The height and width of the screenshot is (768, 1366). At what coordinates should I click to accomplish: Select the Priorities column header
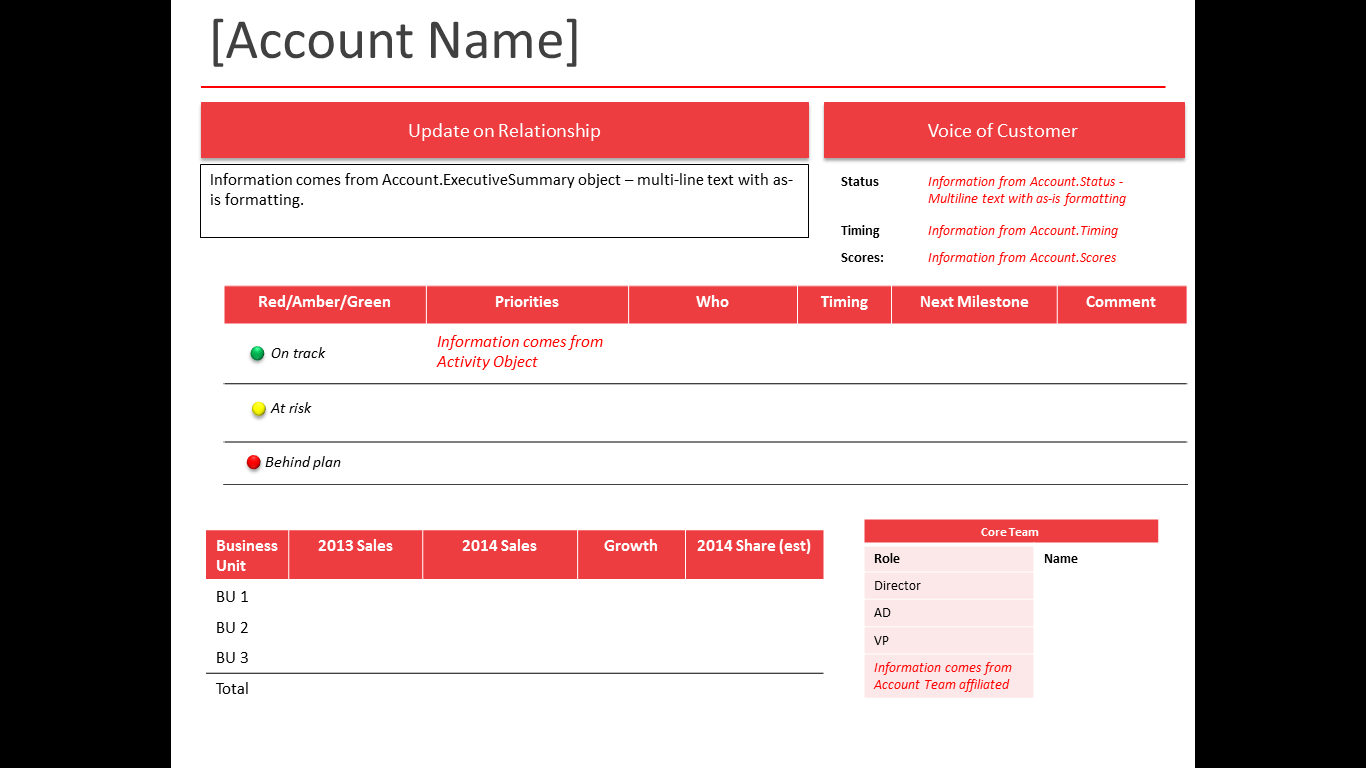[x=527, y=302]
